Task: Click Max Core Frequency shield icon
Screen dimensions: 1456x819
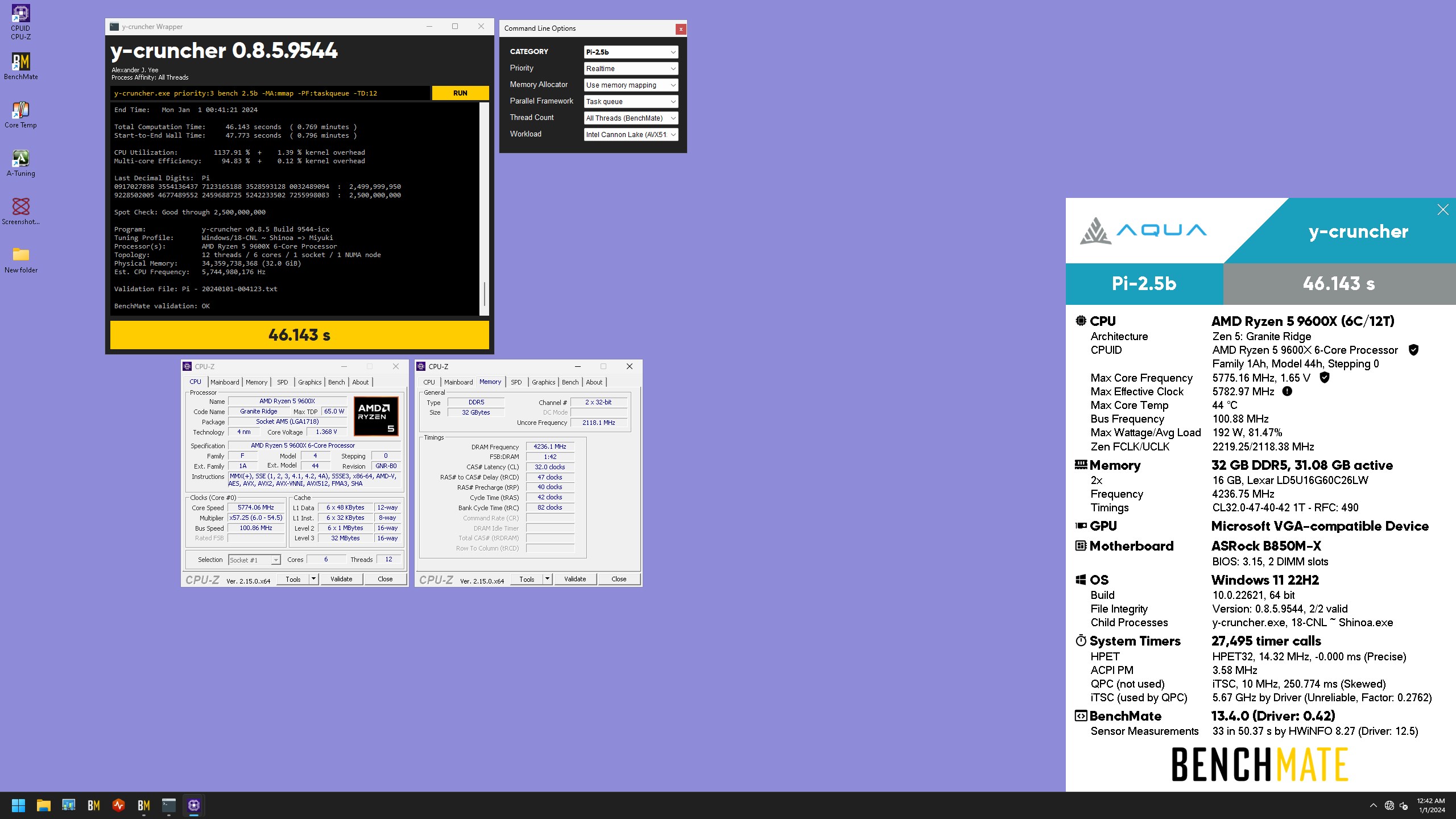Action: (x=1324, y=378)
